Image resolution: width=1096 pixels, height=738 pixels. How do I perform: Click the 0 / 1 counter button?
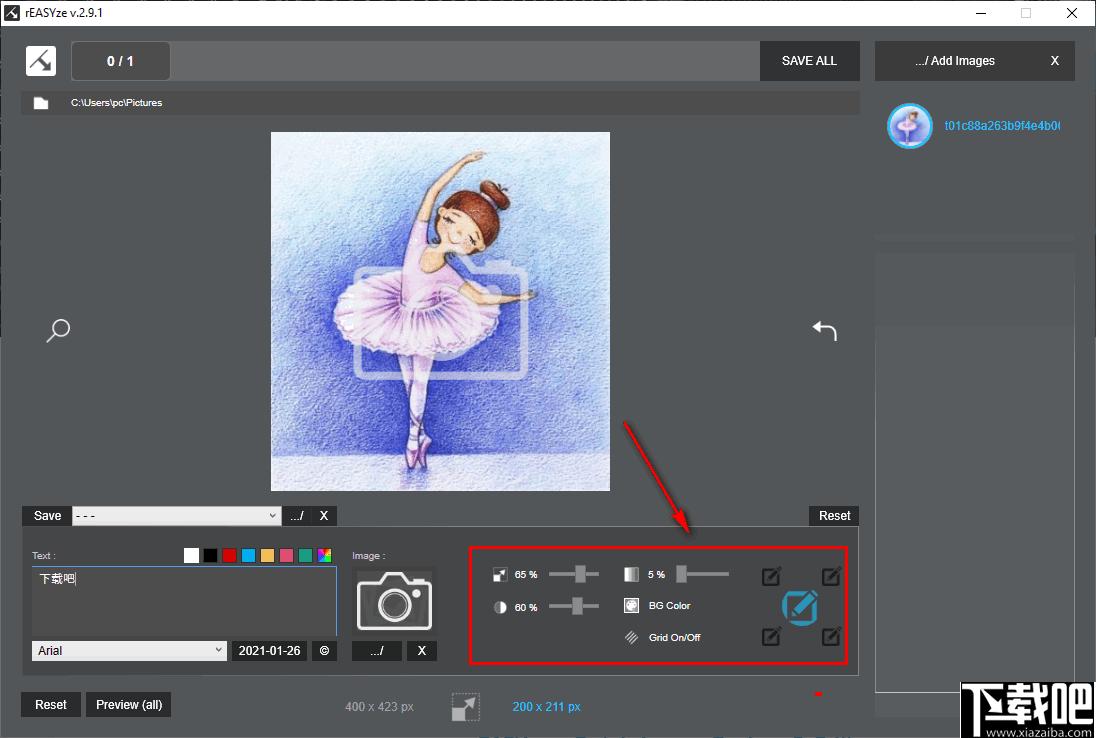(120, 61)
